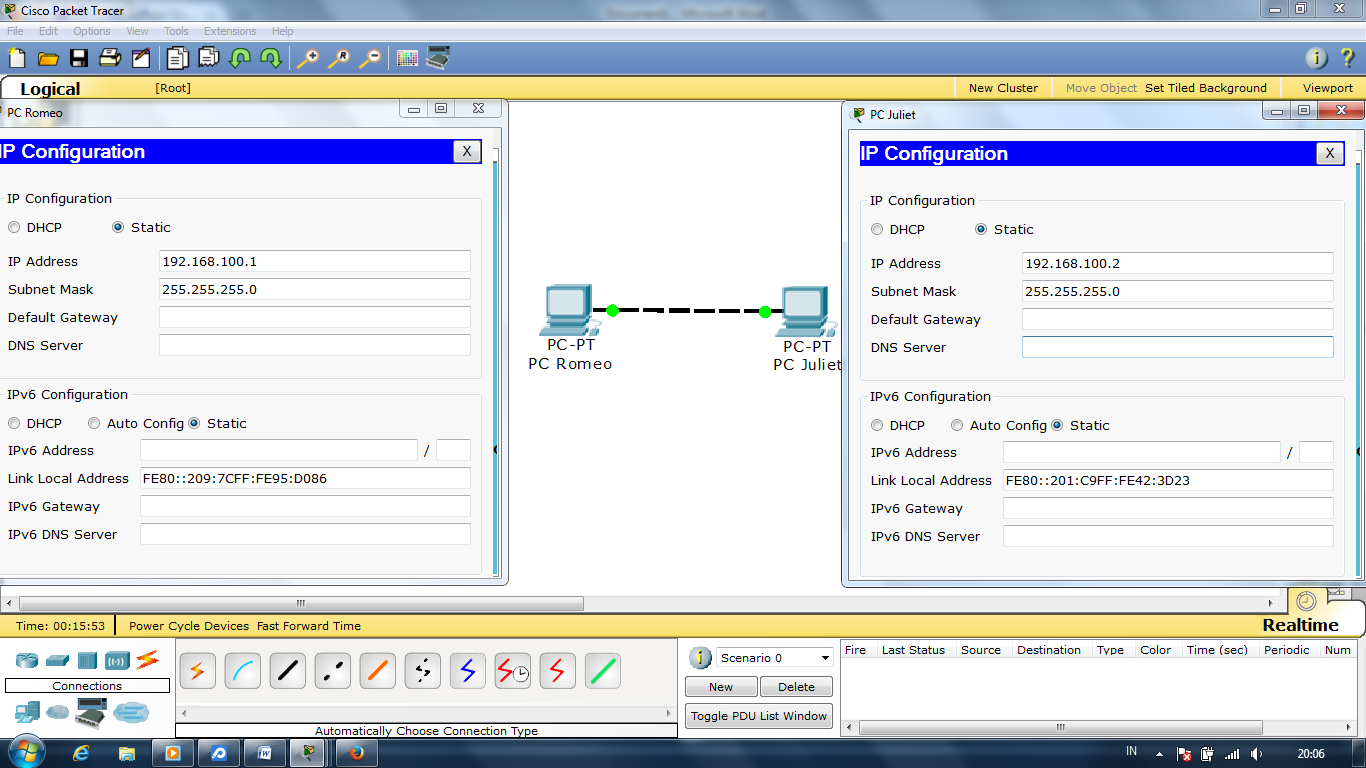Open the Activity Wizard toolbar icon

tap(140, 58)
